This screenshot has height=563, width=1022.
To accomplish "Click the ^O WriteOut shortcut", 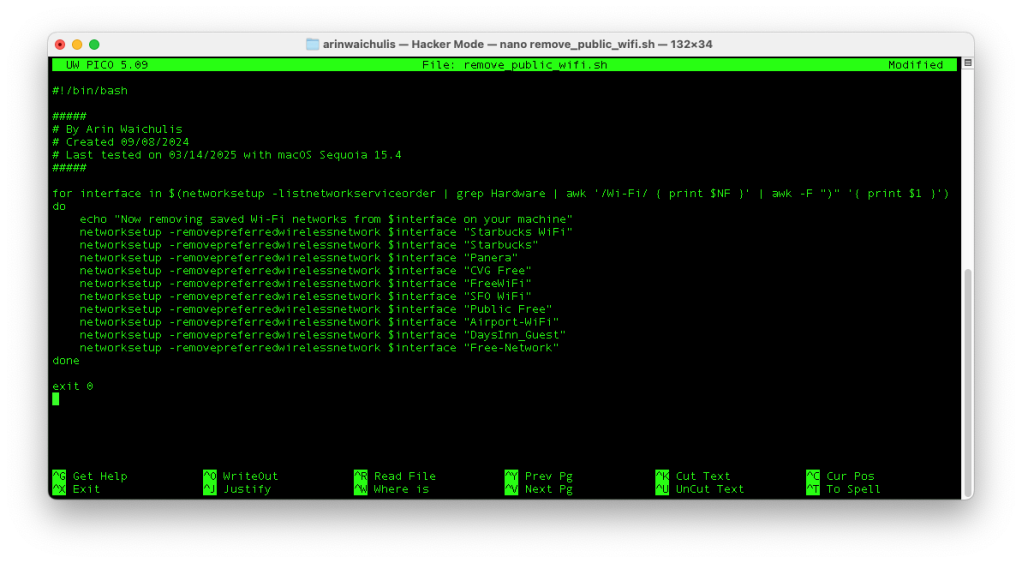I will [x=240, y=476].
